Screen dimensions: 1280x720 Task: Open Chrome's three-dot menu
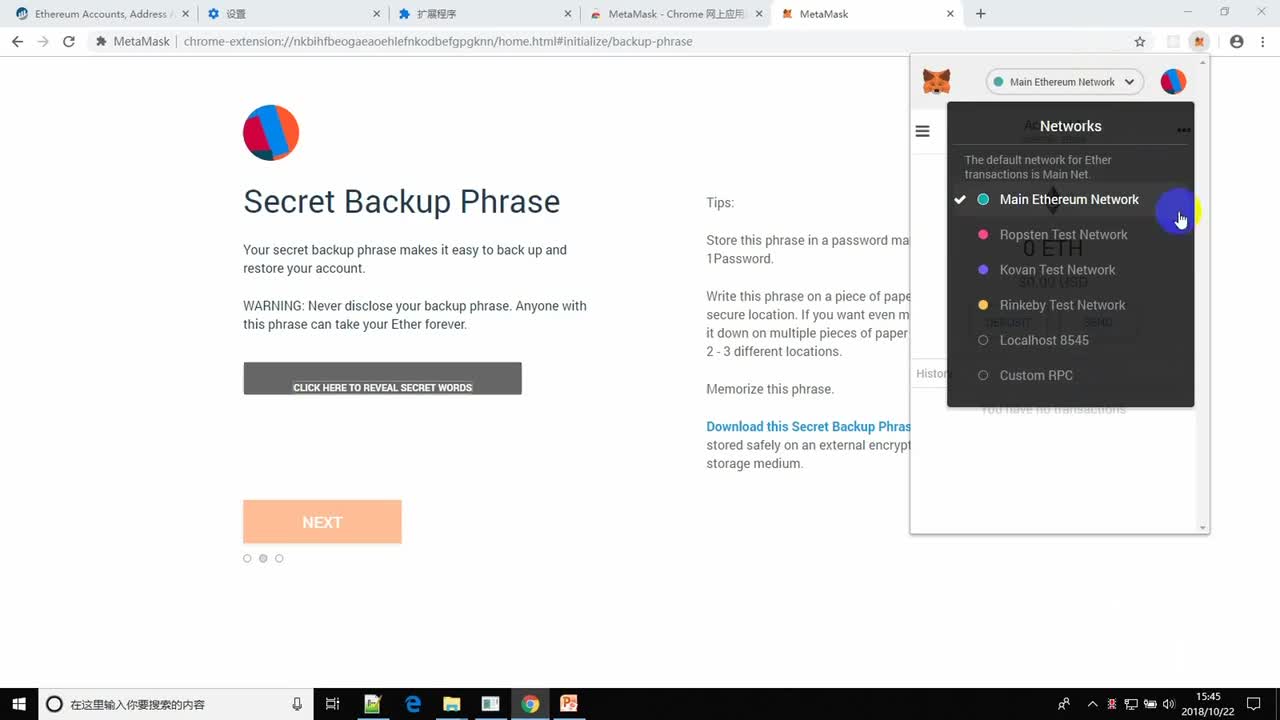coord(1263,42)
